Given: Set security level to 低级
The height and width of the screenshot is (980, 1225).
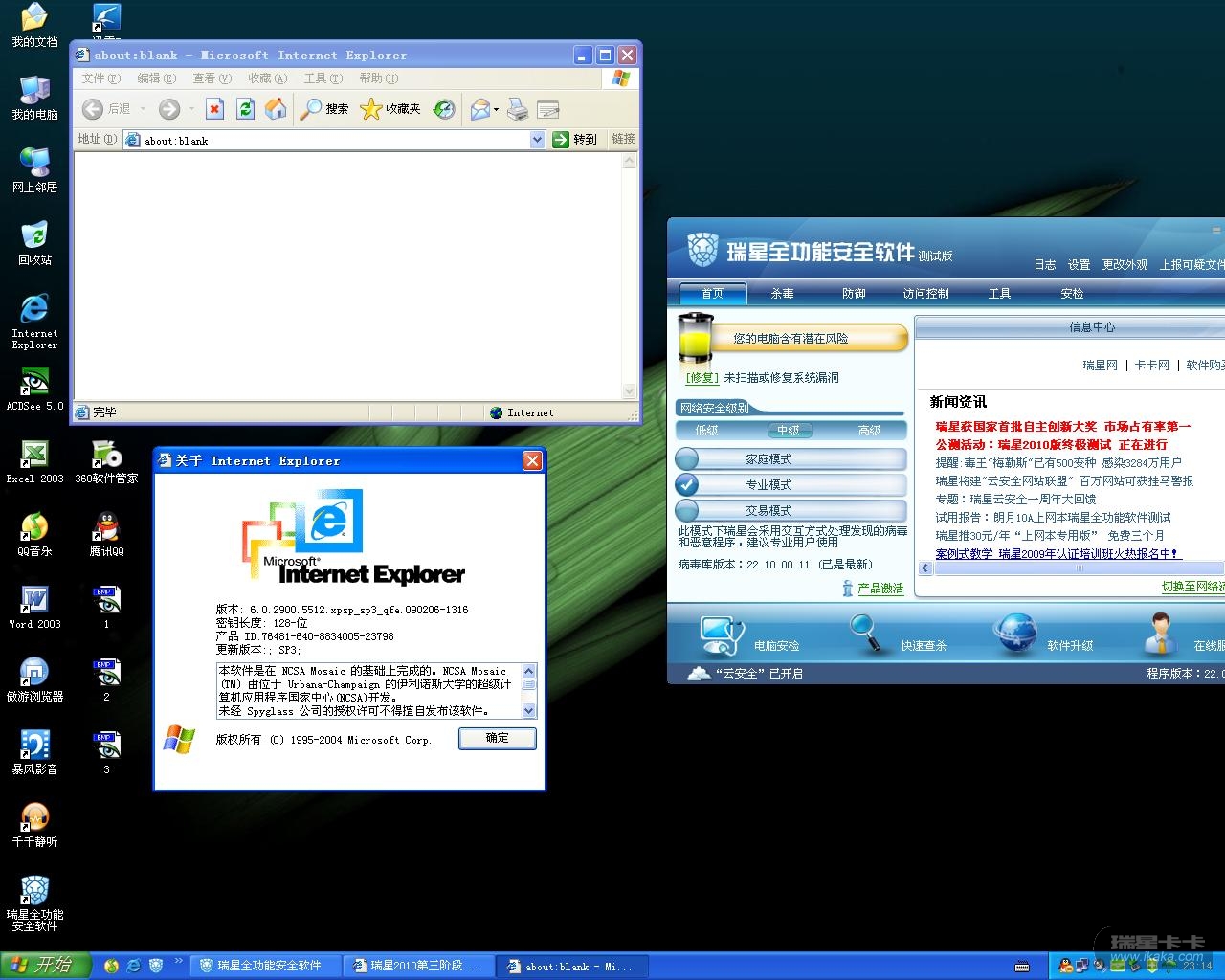Looking at the screenshot, I should point(706,431).
